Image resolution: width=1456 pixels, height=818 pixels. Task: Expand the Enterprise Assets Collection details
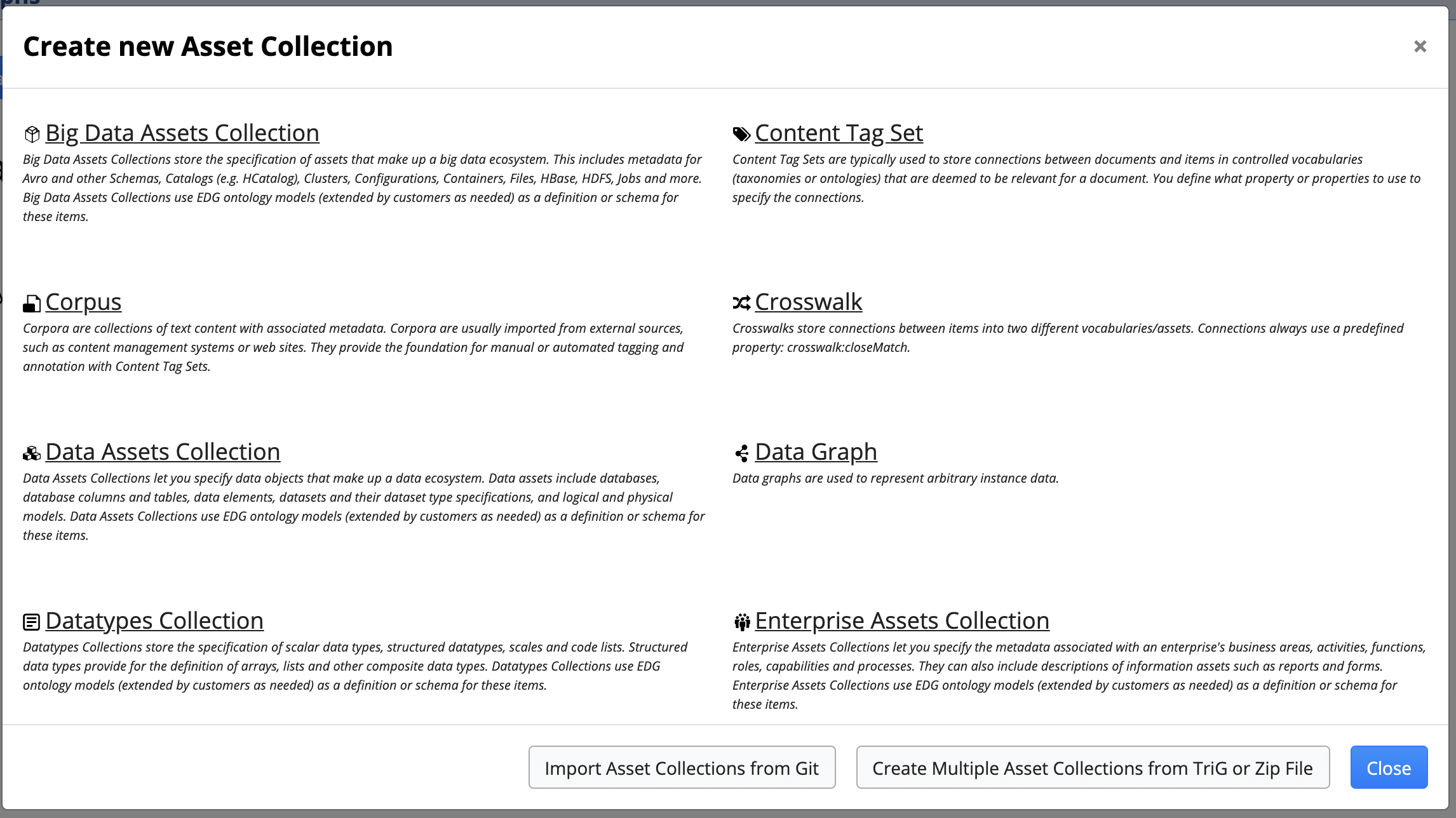point(902,620)
